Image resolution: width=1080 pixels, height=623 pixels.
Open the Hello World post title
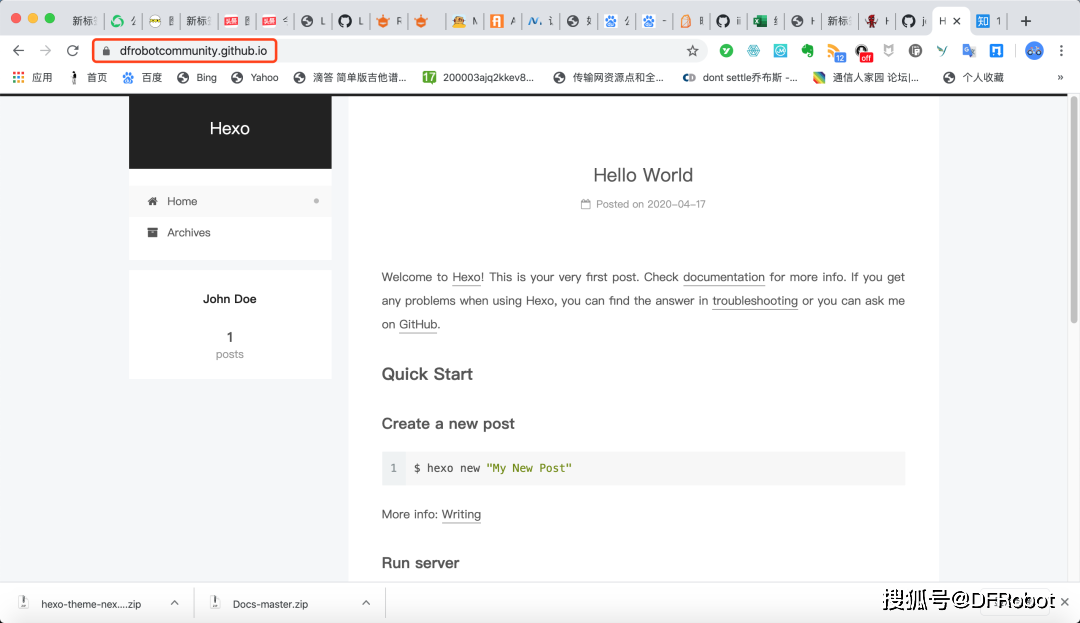tap(643, 175)
